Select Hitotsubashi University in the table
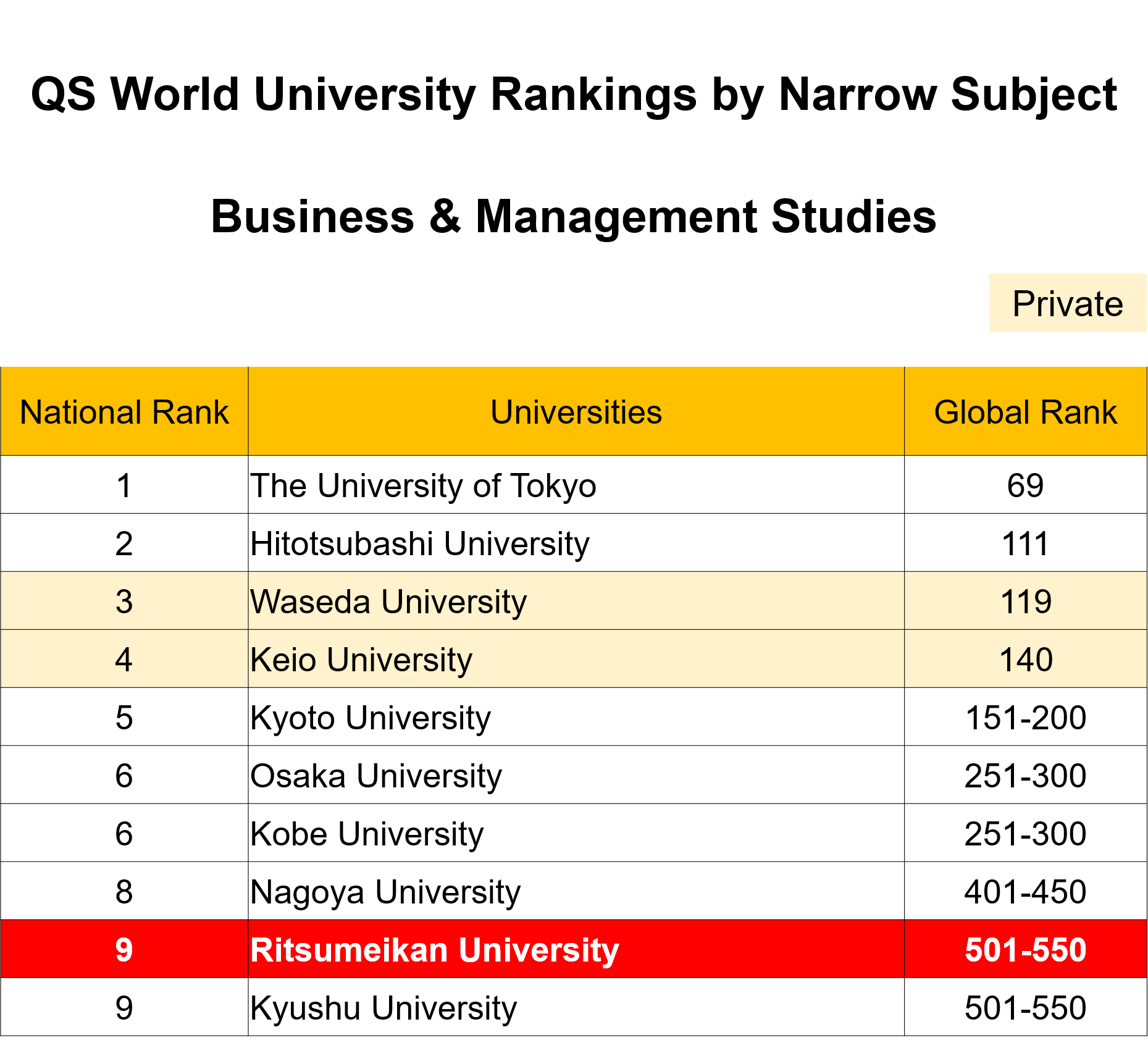 click(x=420, y=543)
